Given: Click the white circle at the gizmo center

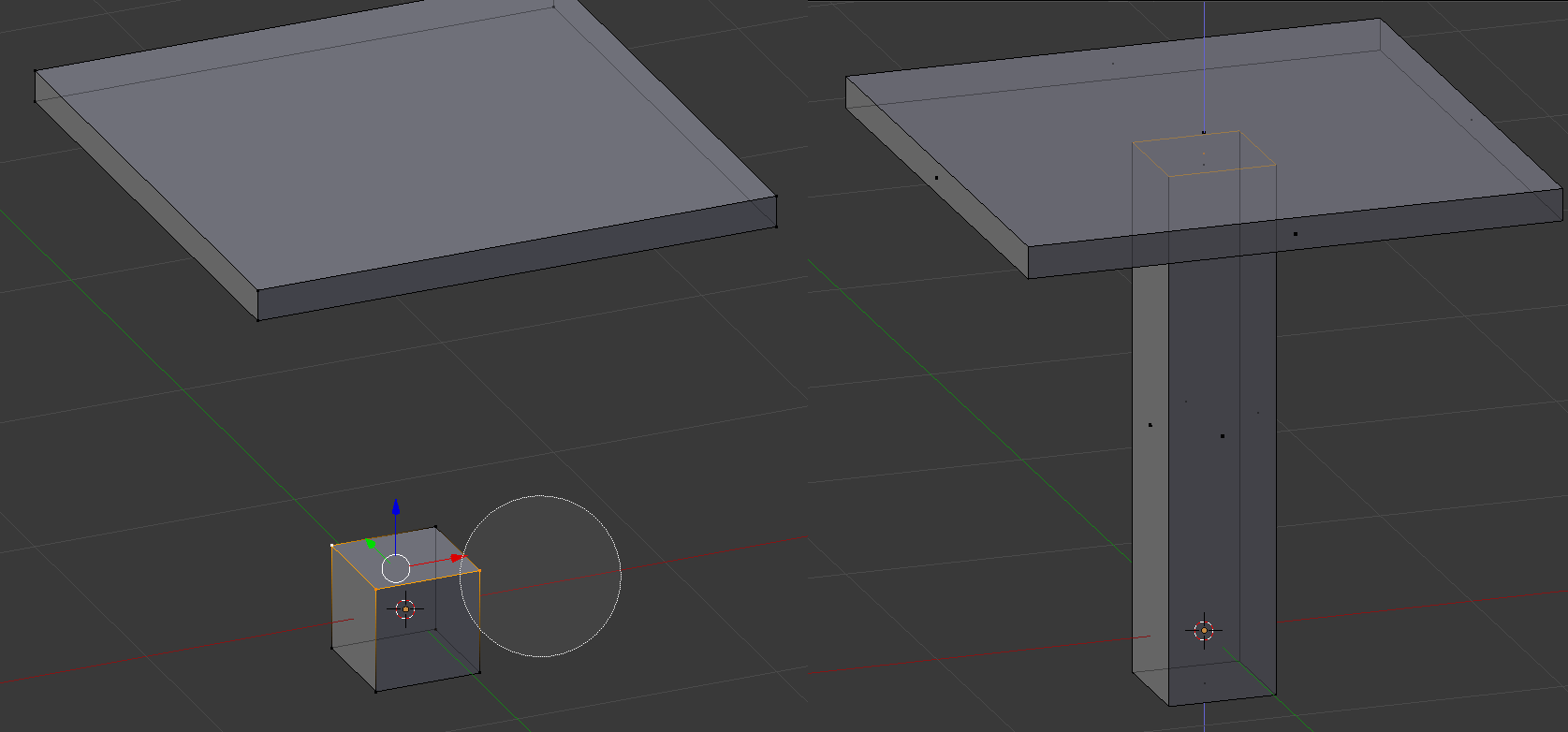Looking at the screenshot, I should click(x=396, y=567).
